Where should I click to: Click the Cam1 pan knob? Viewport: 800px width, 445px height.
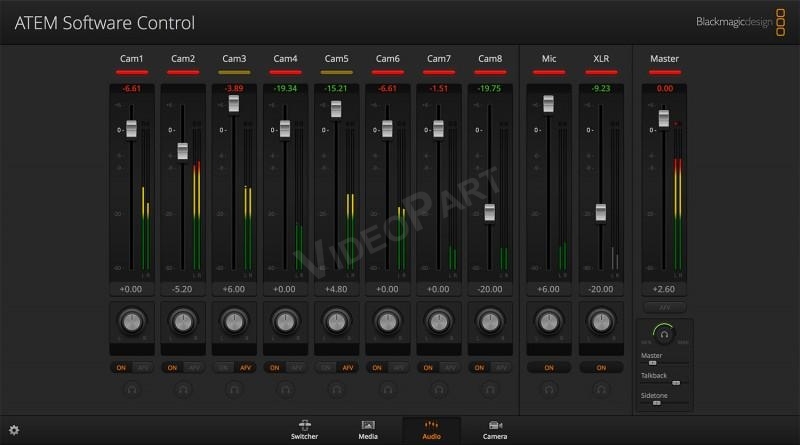[x=132, y=322]
